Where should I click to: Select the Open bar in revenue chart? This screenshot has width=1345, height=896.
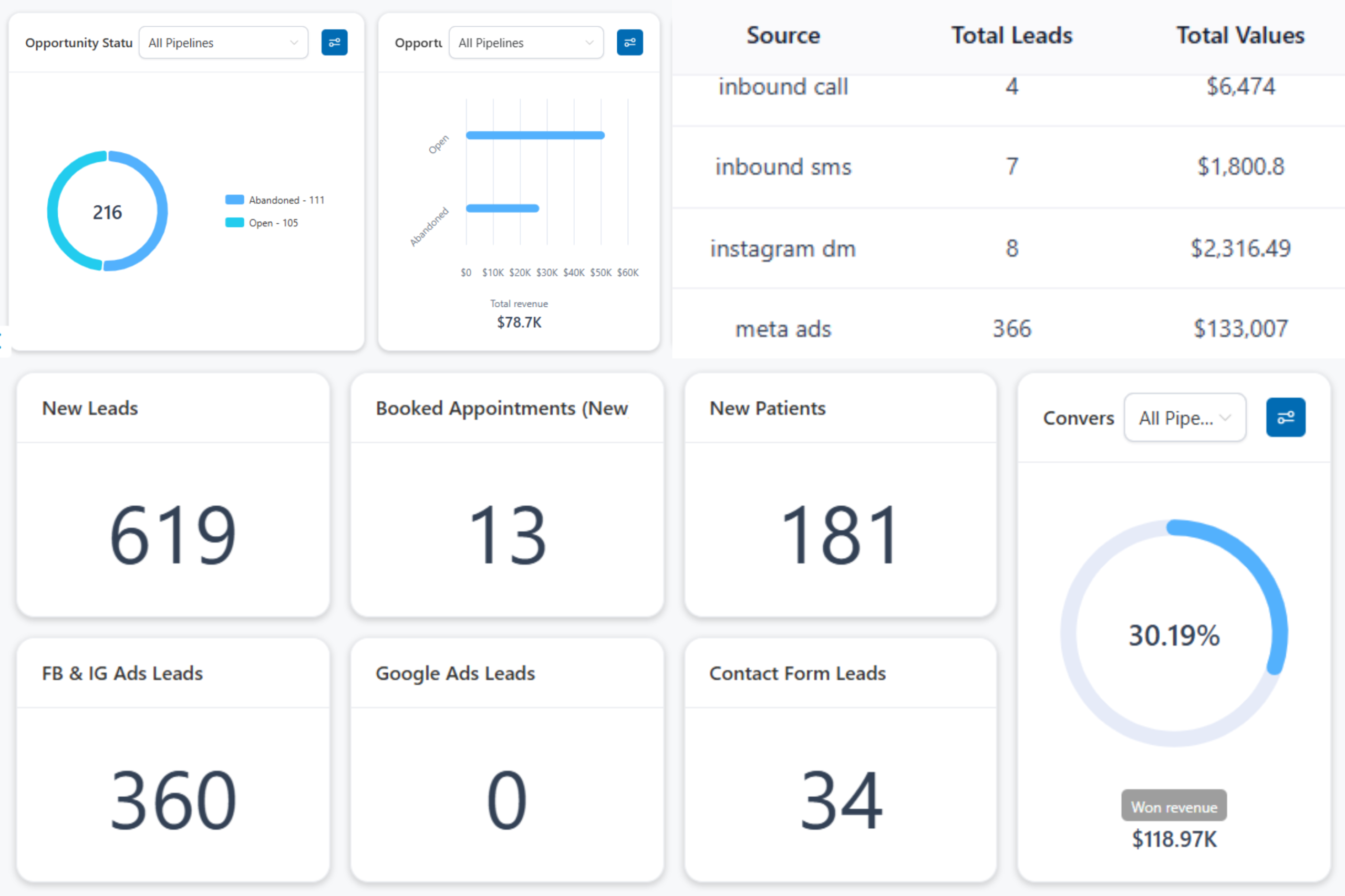point(535,136)
